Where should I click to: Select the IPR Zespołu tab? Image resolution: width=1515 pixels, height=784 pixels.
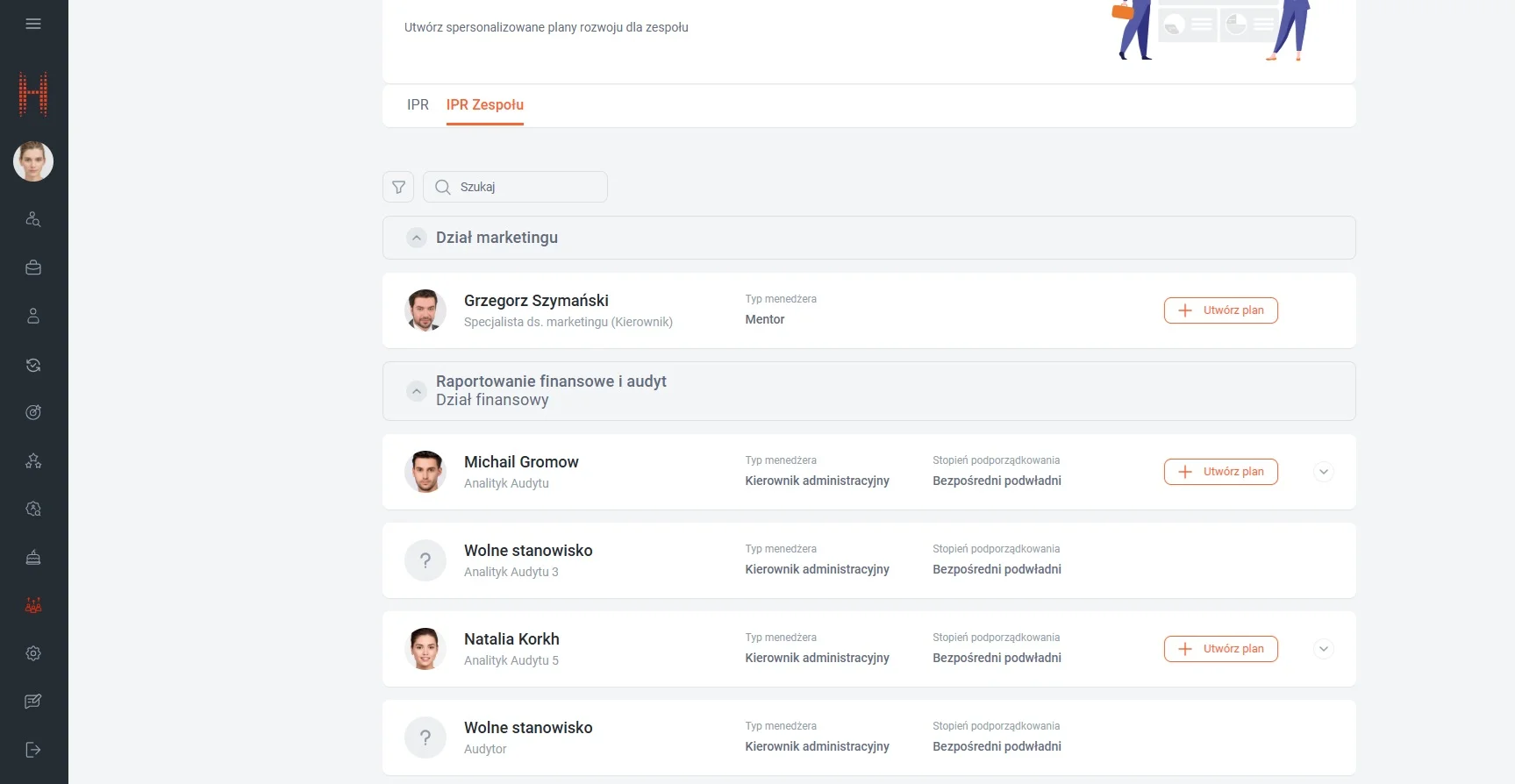point(484,105)
